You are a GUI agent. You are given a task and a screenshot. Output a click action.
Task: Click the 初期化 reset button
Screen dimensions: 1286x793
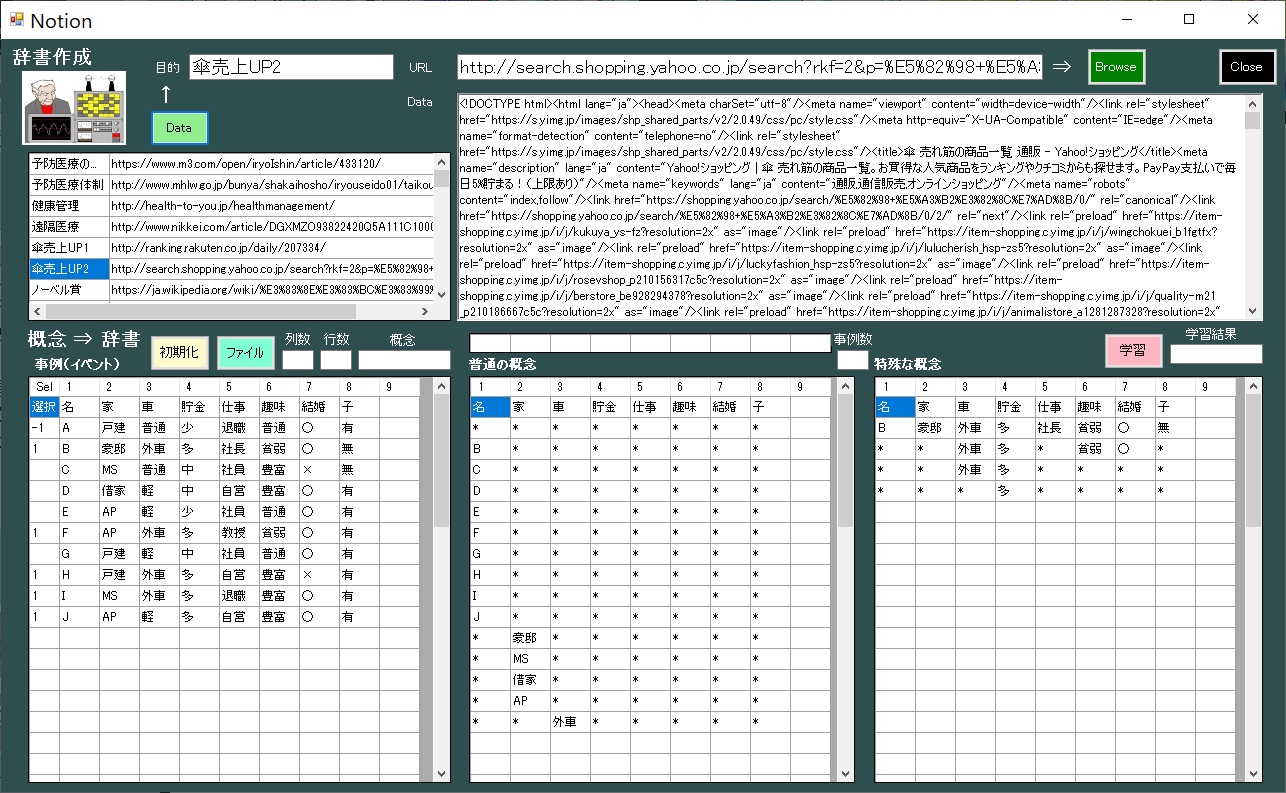tap(180, 352)
